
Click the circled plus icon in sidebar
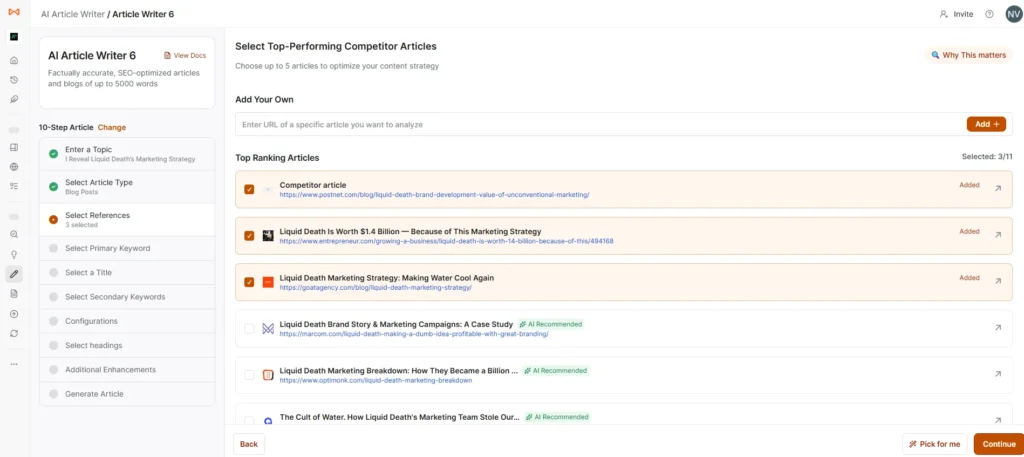click(14, 314)
